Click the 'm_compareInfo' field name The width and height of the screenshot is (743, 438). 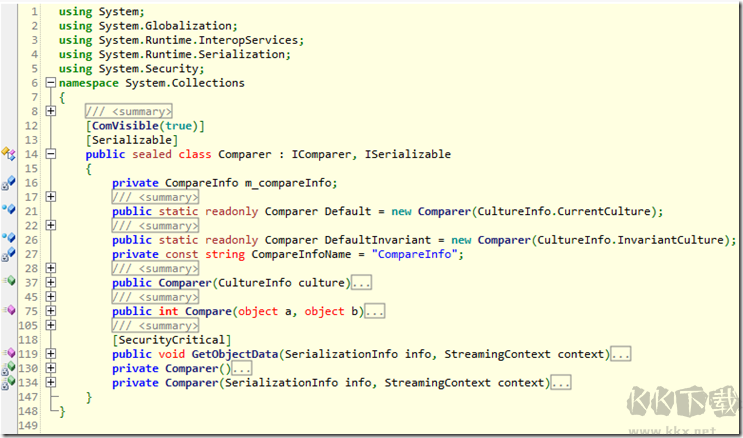click(287, 183)
